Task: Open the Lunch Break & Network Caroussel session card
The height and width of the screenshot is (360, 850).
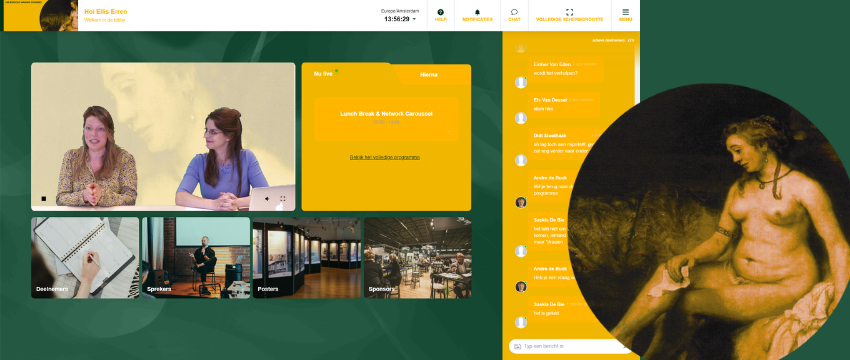Action: point(386,119)
